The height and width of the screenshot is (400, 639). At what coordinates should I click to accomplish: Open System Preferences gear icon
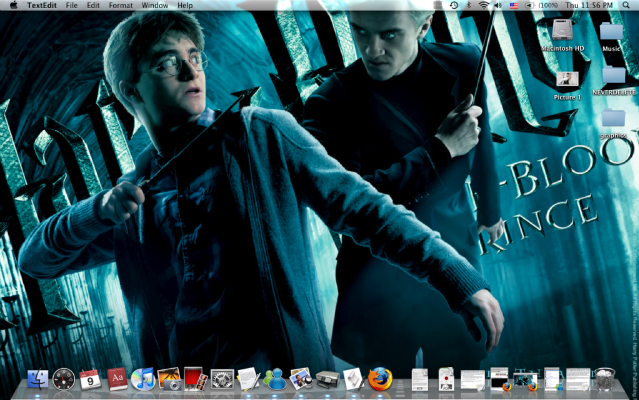click(x=222, y=380)
